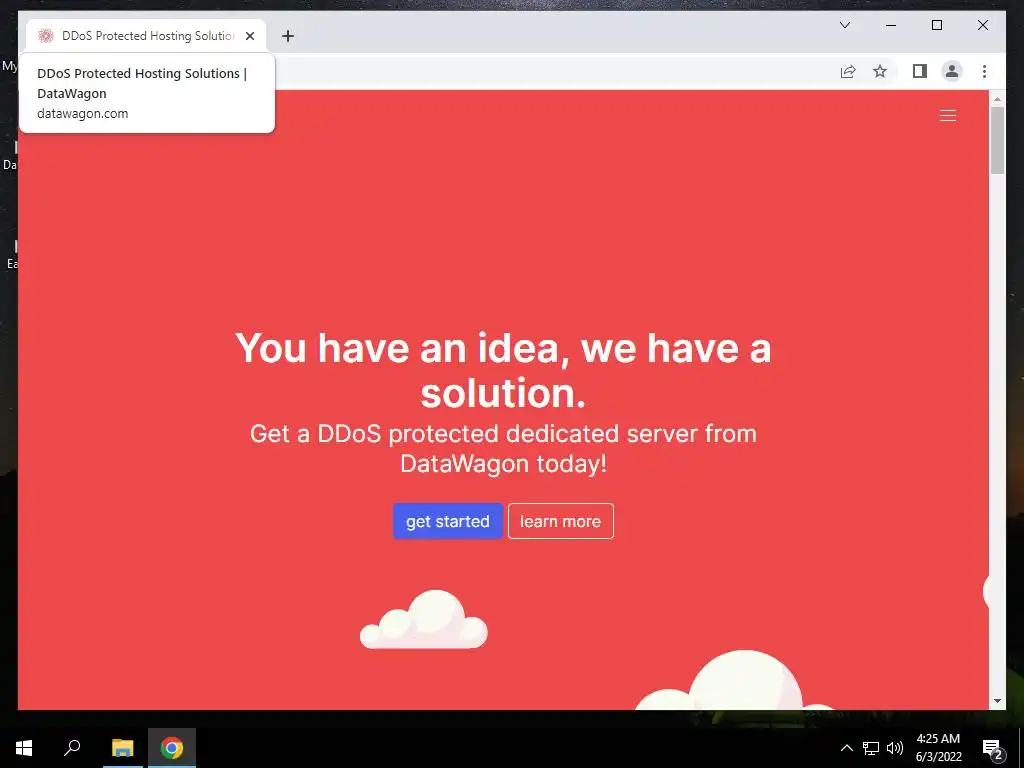Viewport: 1024px width, 768px height.
Task: Click the Chrome taskbar icon
Action: (172, 748)
